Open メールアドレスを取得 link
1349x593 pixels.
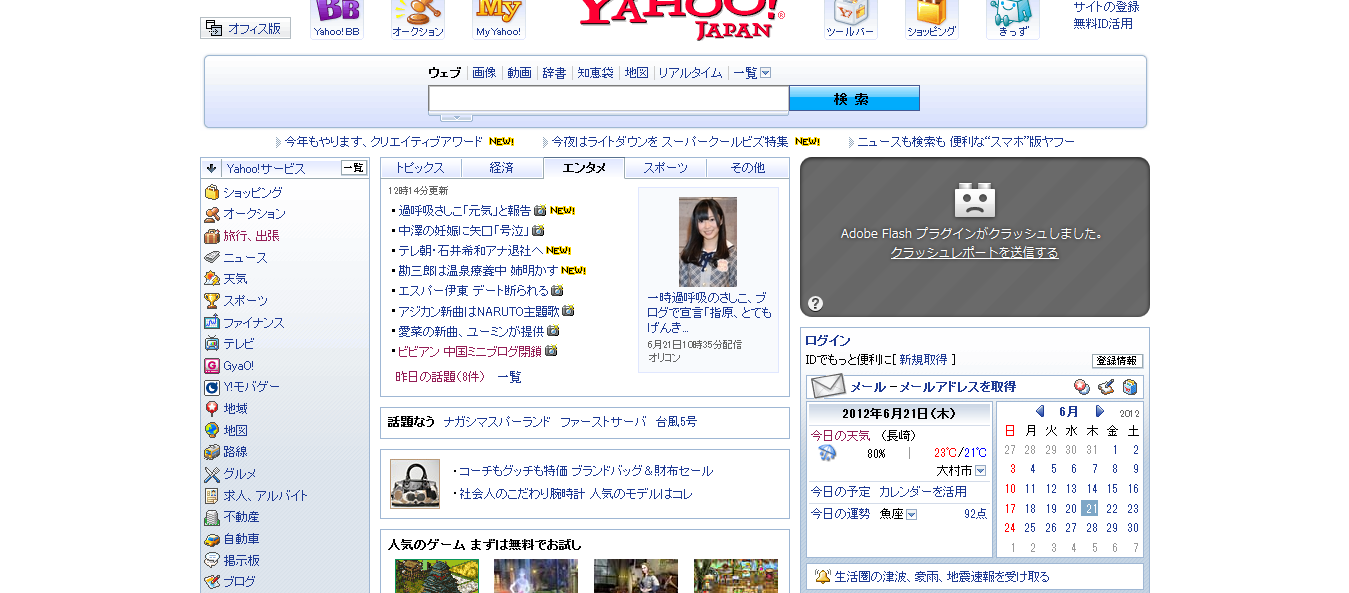(x=957, y=387)
